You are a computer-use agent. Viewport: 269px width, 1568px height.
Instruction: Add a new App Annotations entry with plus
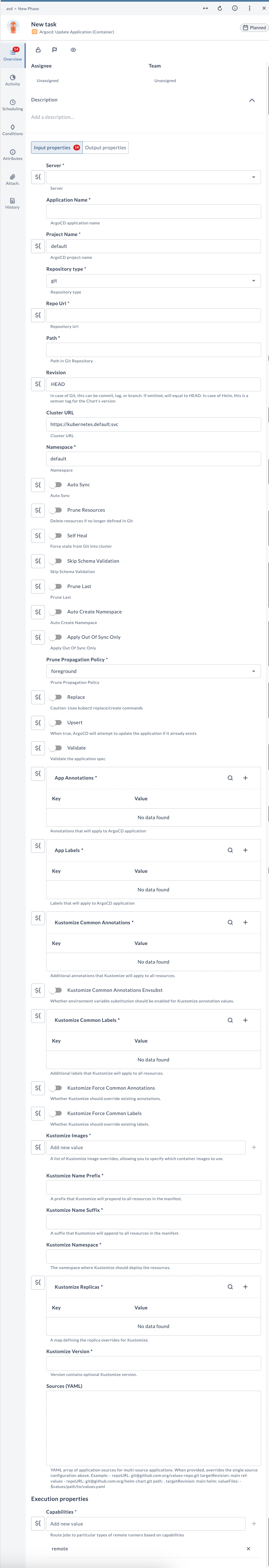(x=245, y=778)
